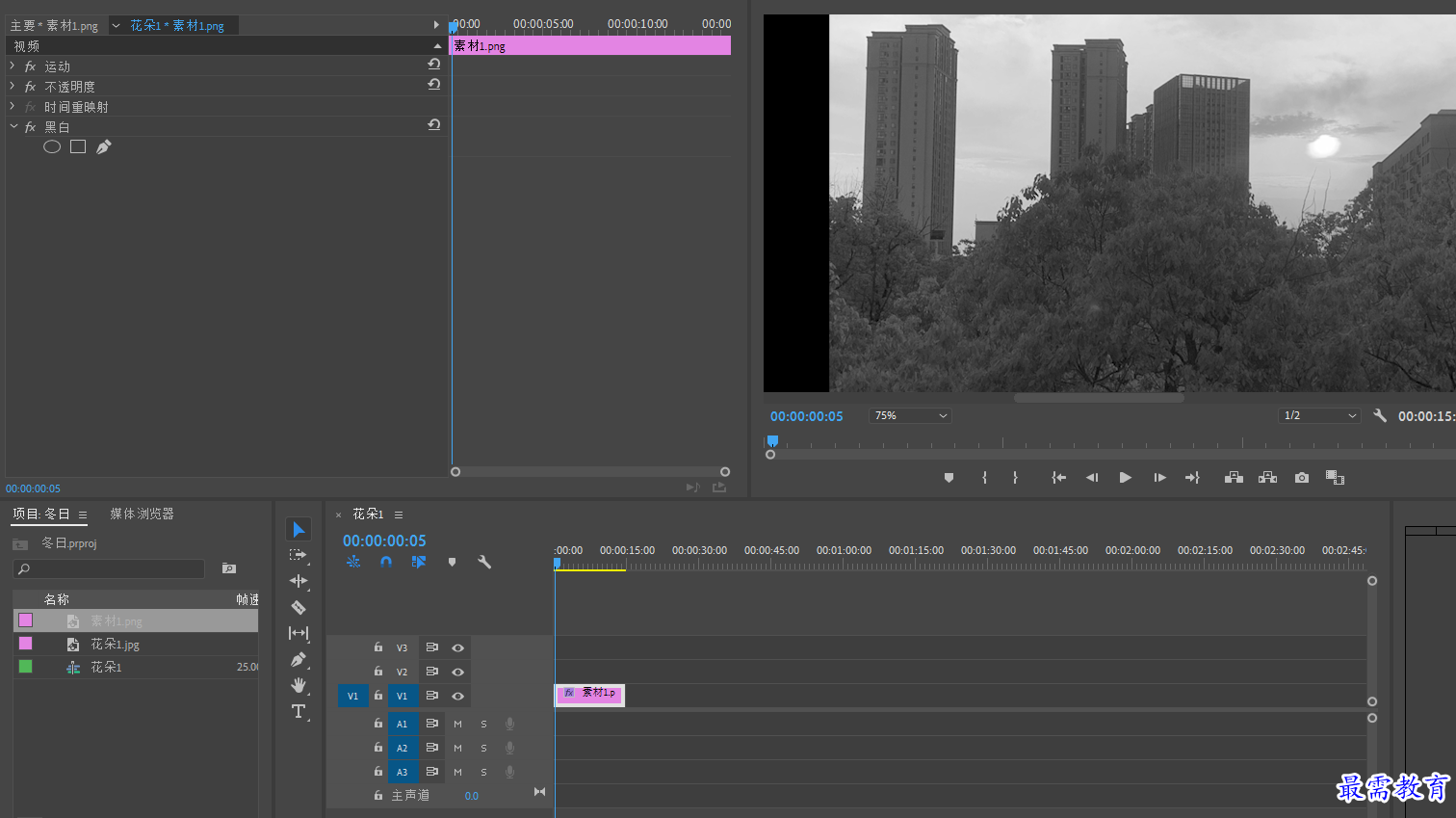
Task: Click the Extract button
Action: coord(1267,478)
